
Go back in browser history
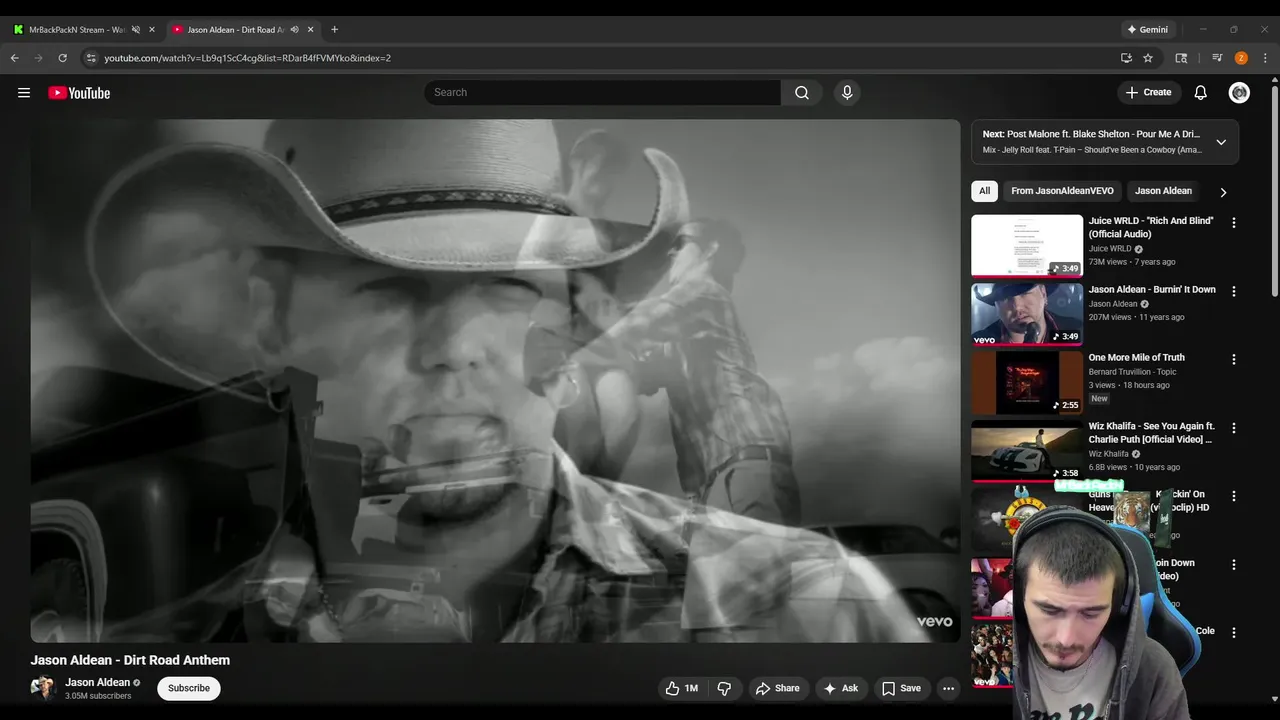(15, 58)
